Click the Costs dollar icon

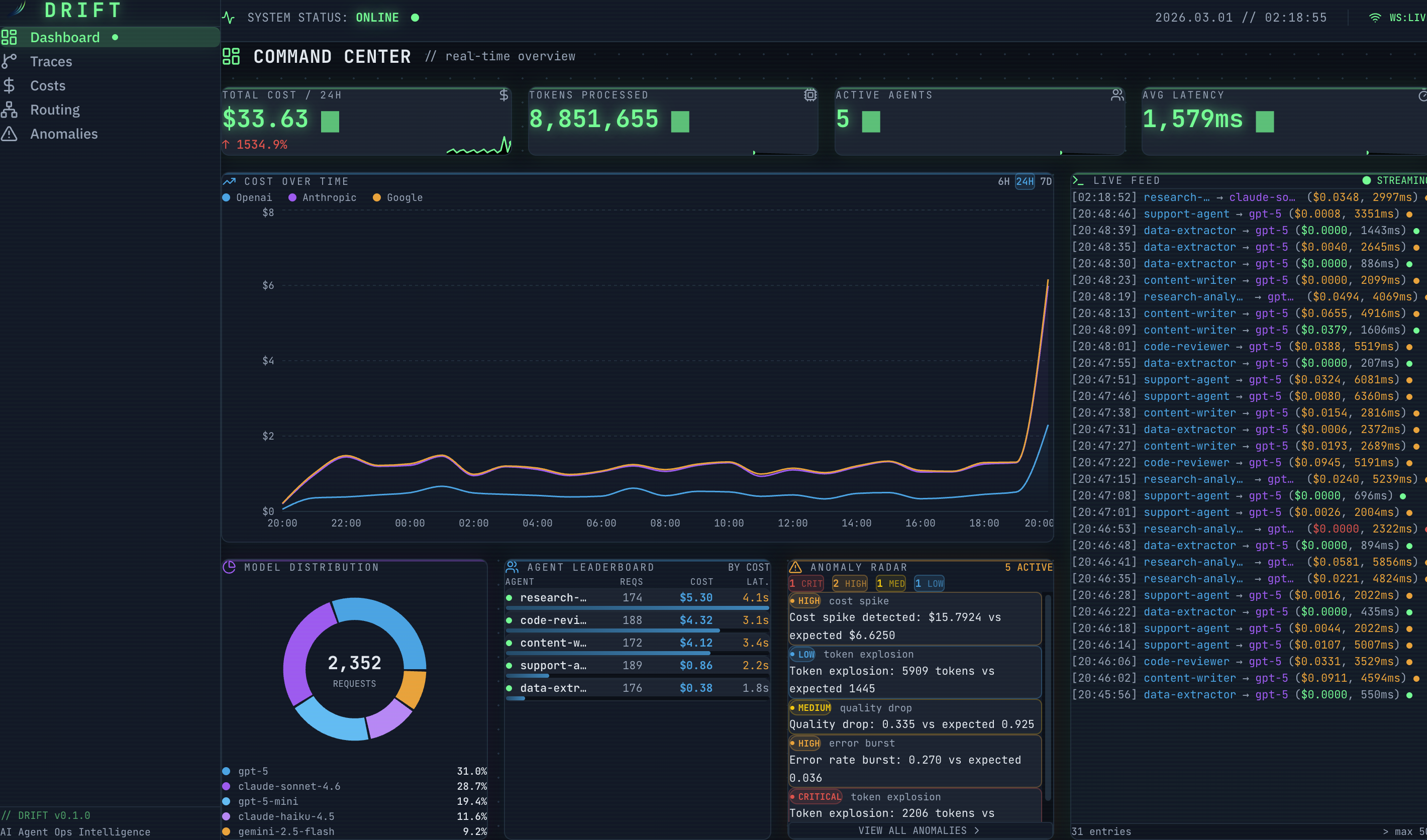pos(9,85)
